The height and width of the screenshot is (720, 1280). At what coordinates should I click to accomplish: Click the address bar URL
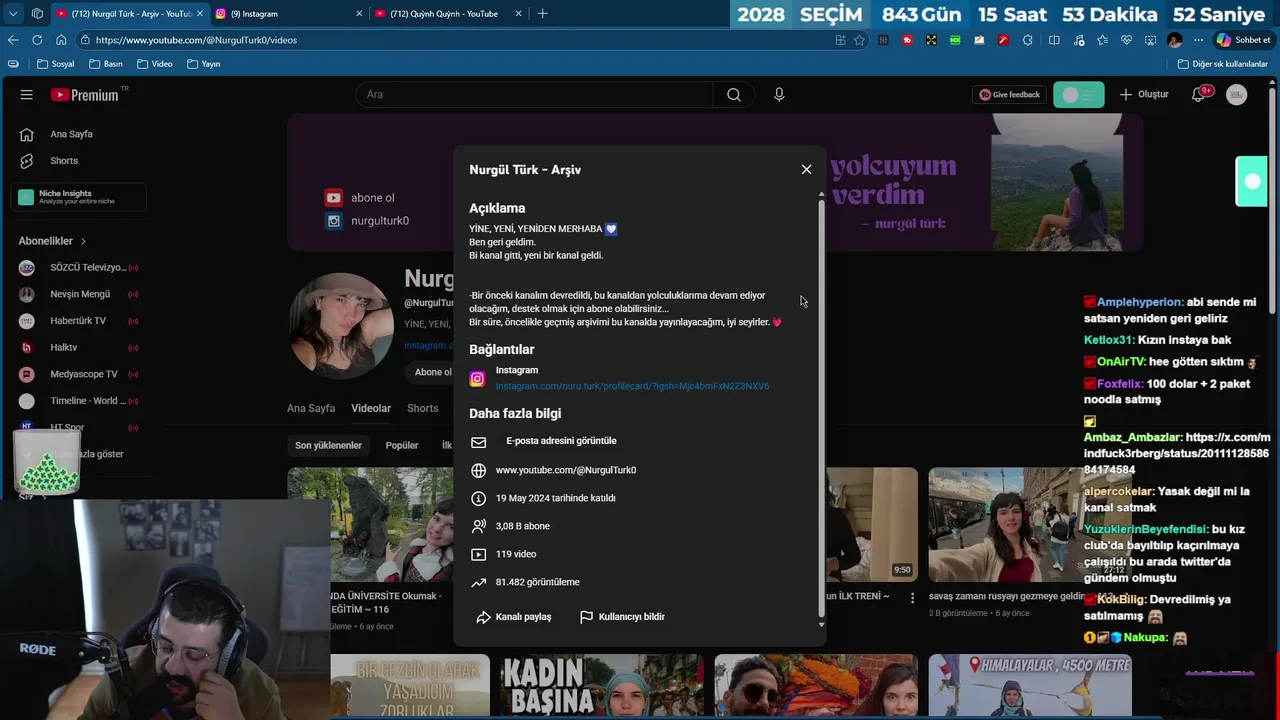point(196,40)
